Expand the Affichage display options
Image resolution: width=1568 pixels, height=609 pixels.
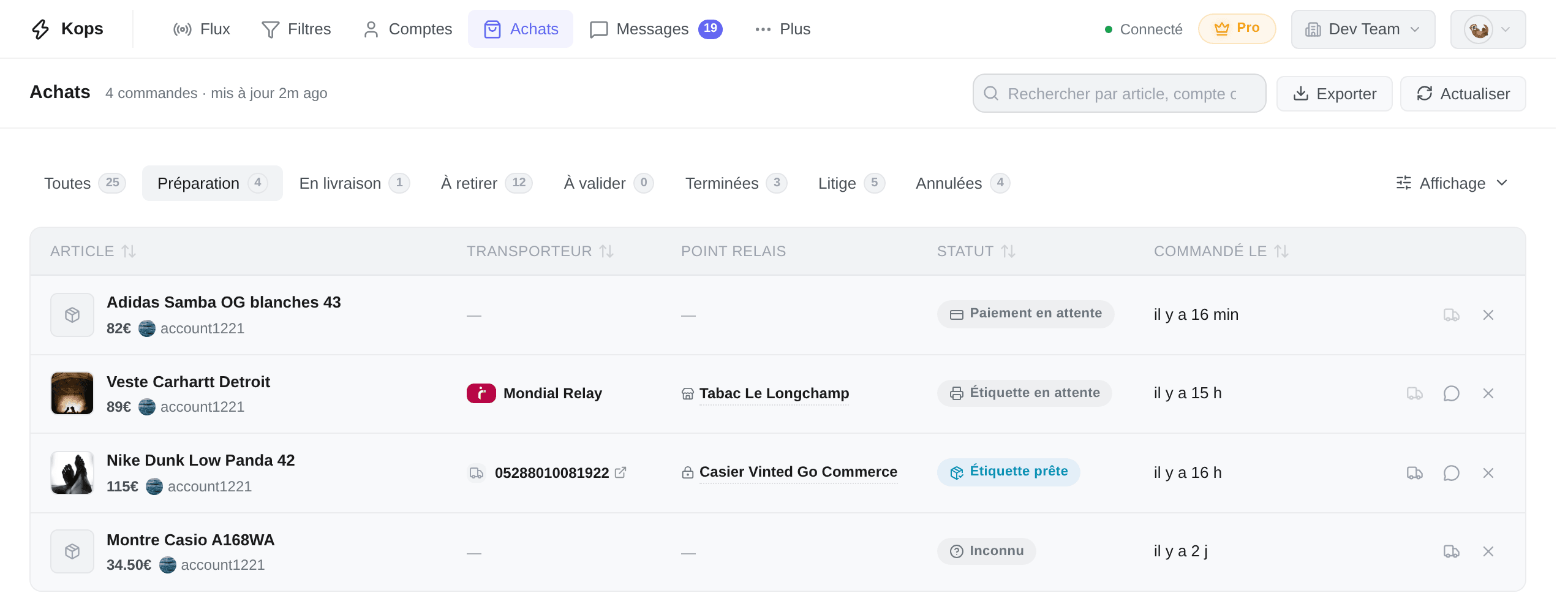click(1452, 183)
